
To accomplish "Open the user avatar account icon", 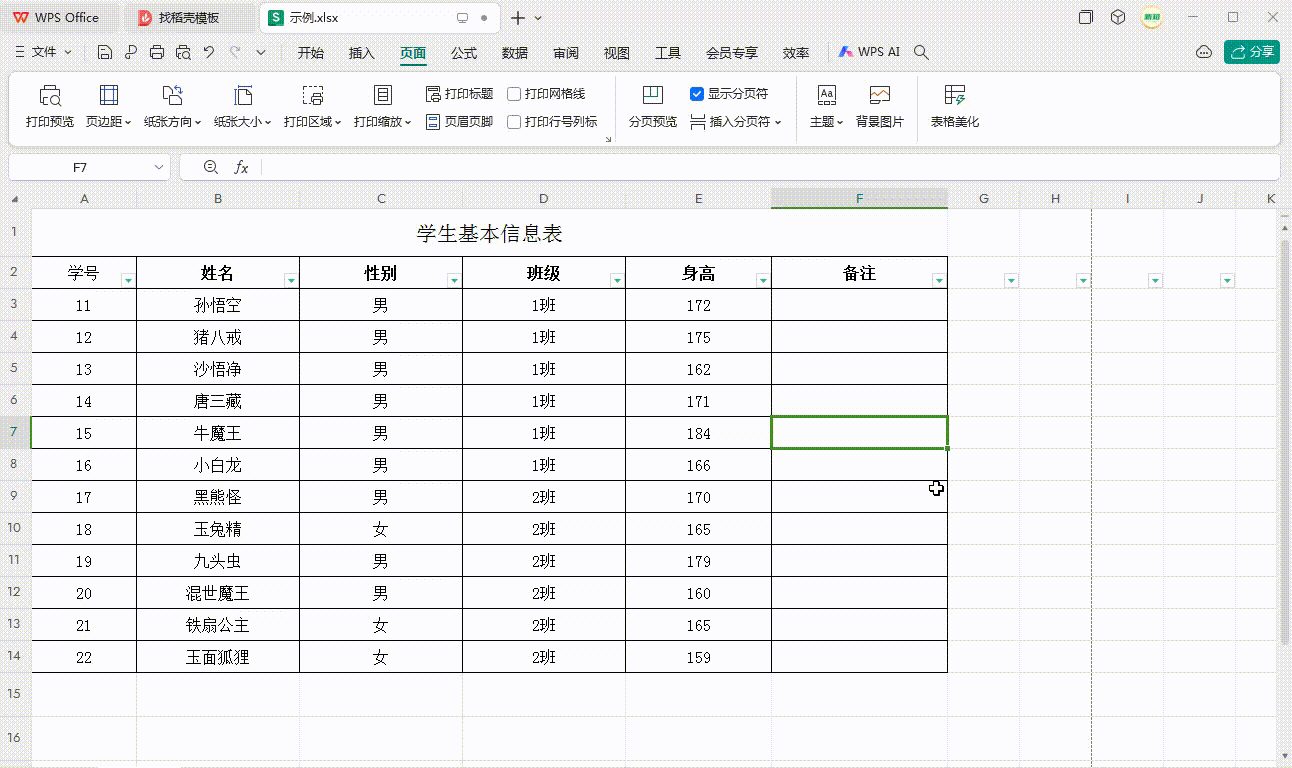I will [1152, 17].
